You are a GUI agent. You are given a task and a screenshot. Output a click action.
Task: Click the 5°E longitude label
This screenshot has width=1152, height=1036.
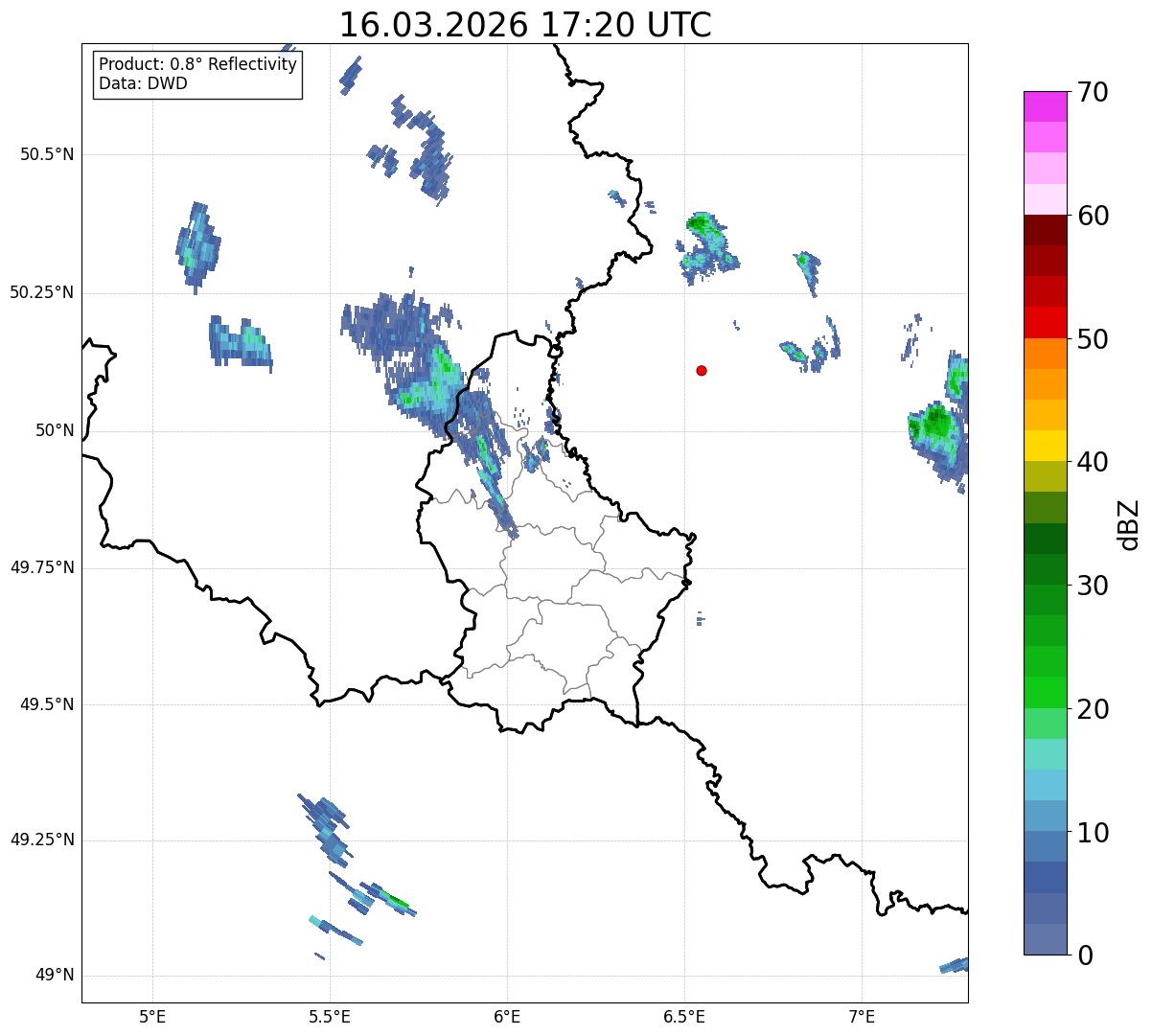152,1016
